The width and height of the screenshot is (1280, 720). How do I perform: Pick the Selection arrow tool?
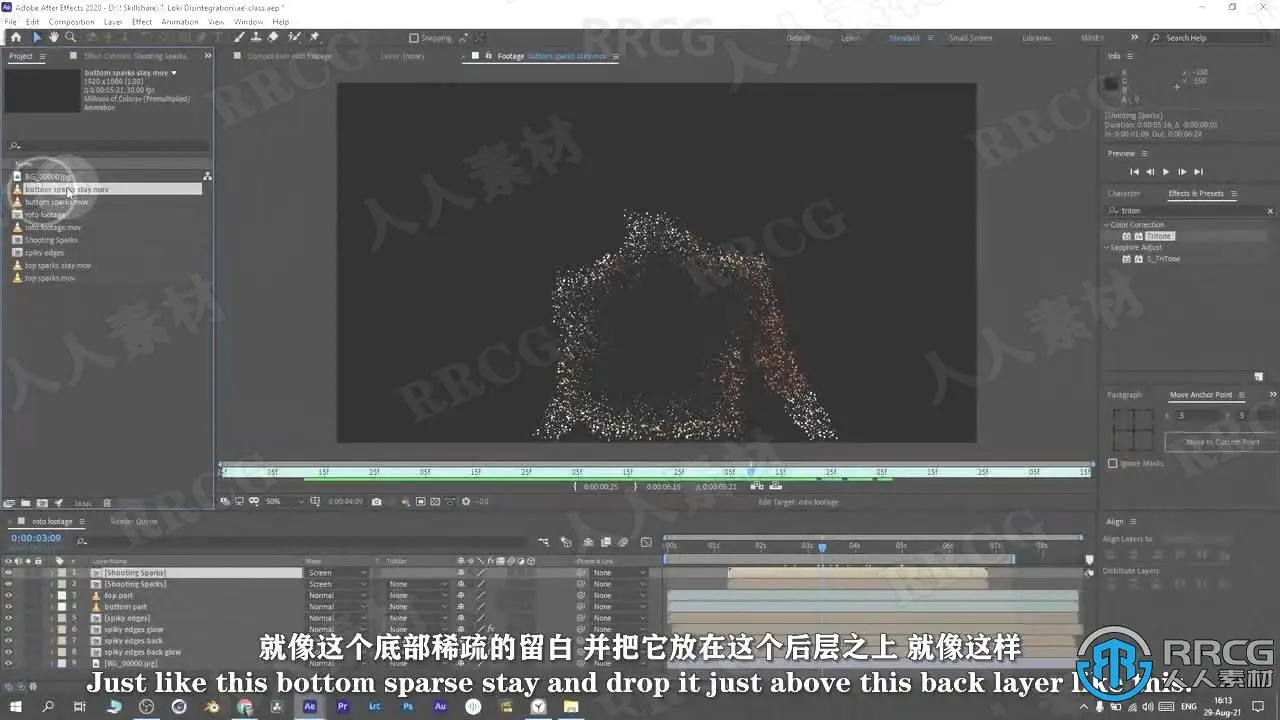pyautogui.click(x=37, y=37)
